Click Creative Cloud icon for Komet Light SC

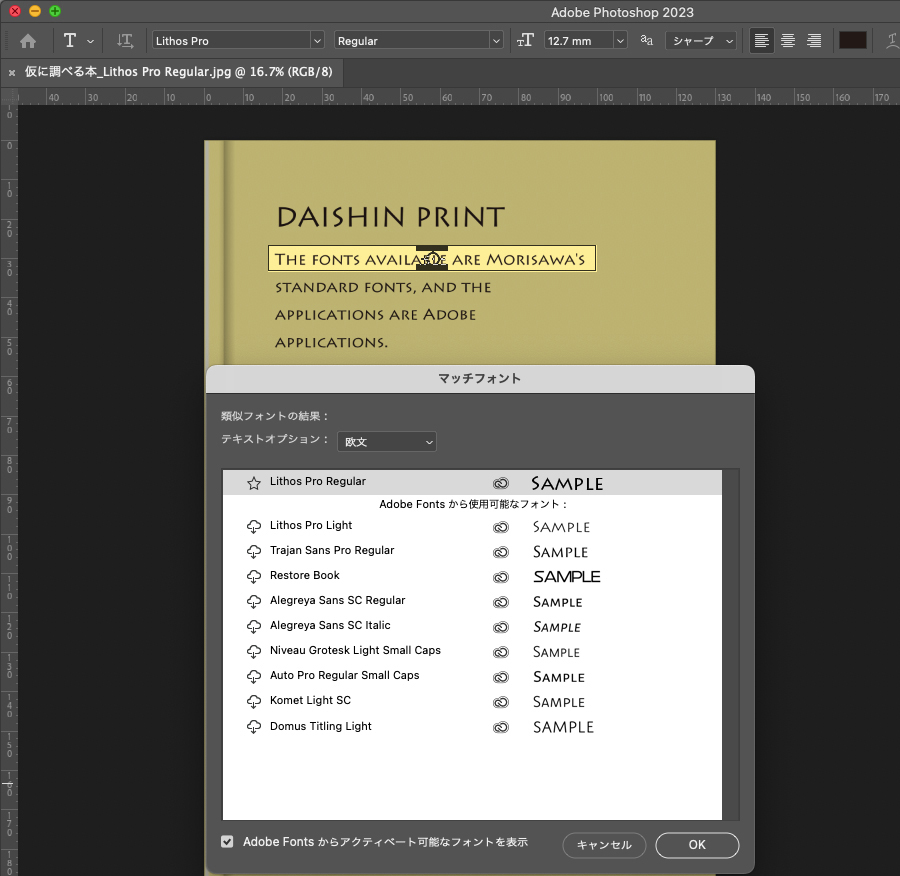tap(501, 702)
